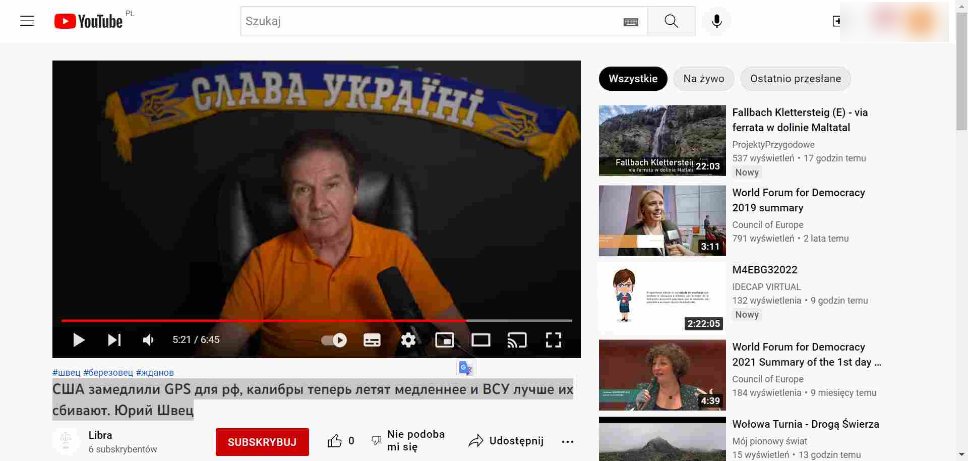
Task: Open the M4EBG32022 title link
Action: pos(765,270)
